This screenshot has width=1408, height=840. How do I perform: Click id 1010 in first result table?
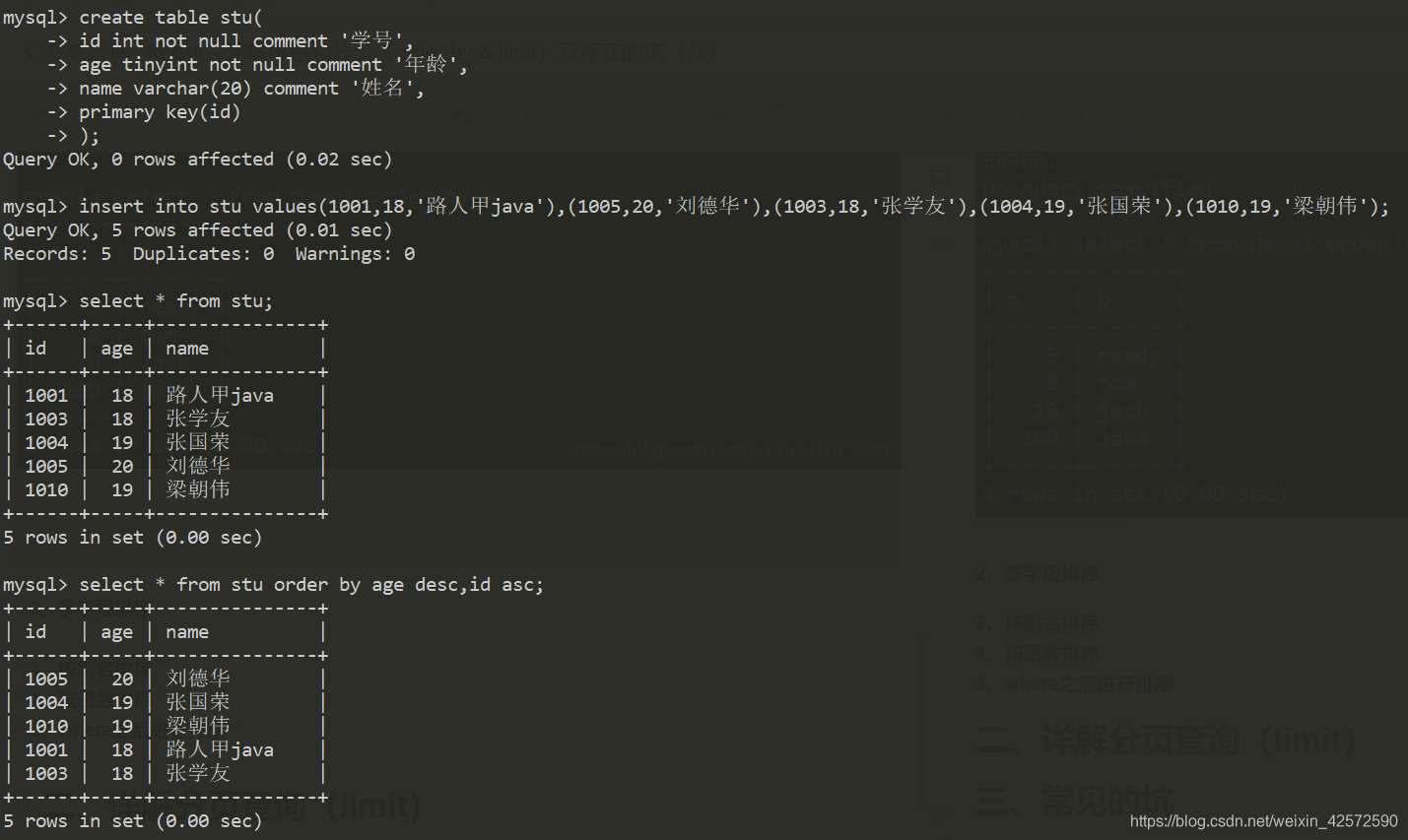click(x=46, y=490)
